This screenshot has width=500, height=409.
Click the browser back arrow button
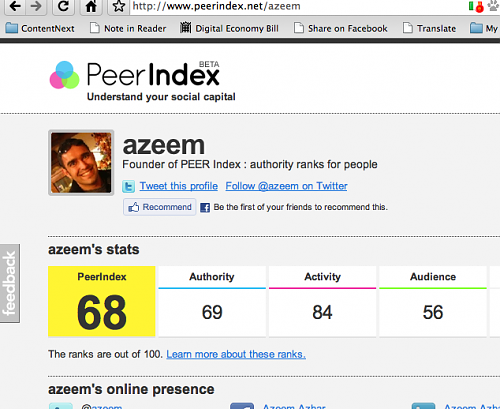point(15,6)
